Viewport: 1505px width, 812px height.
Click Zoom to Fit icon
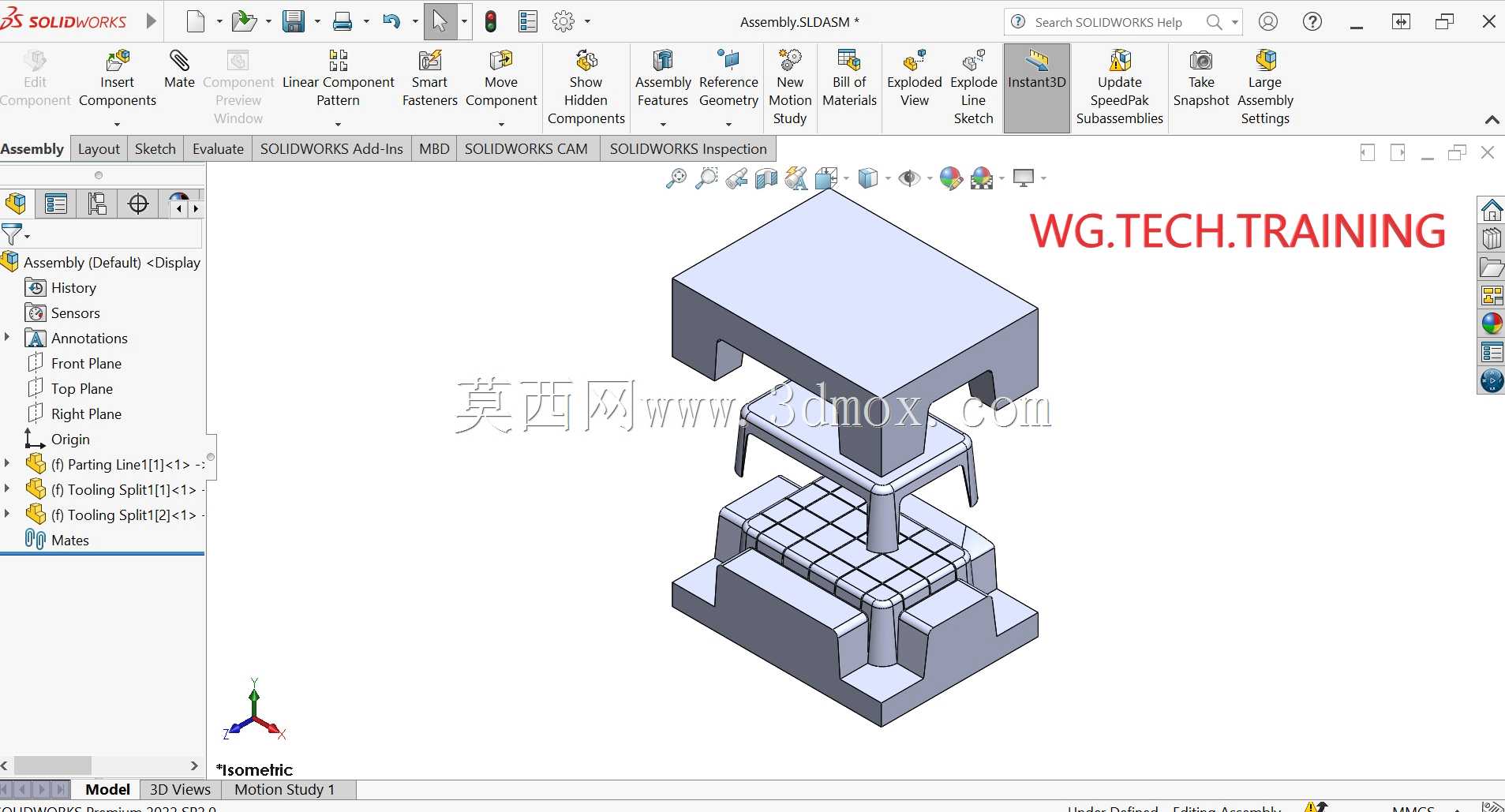[676, 178]
